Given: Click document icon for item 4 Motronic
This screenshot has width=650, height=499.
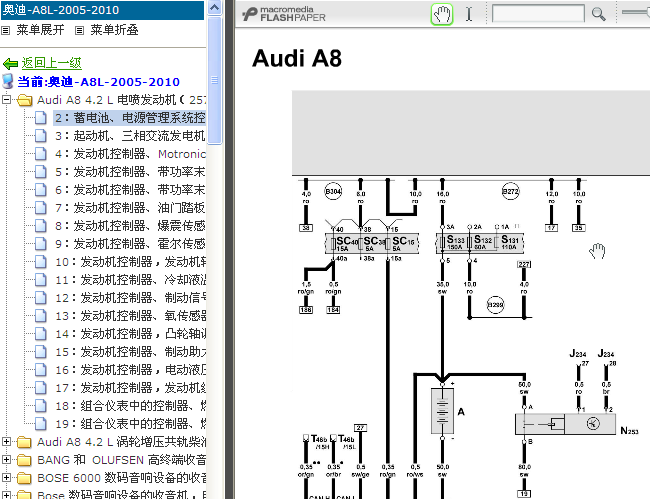Looking at the screenshot, I should (x=41, y=154).
